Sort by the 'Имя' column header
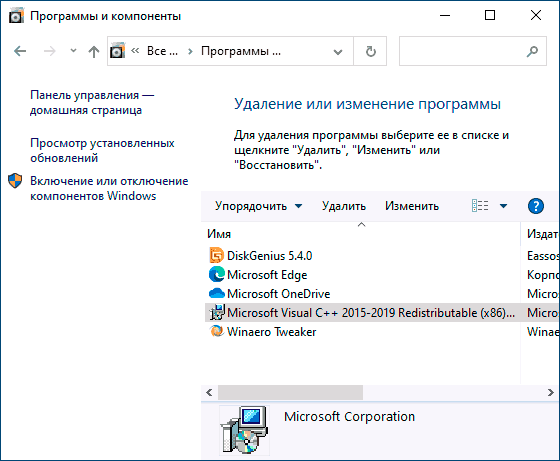560x461 pixels. pyautogui.click(x=361, y=234)
